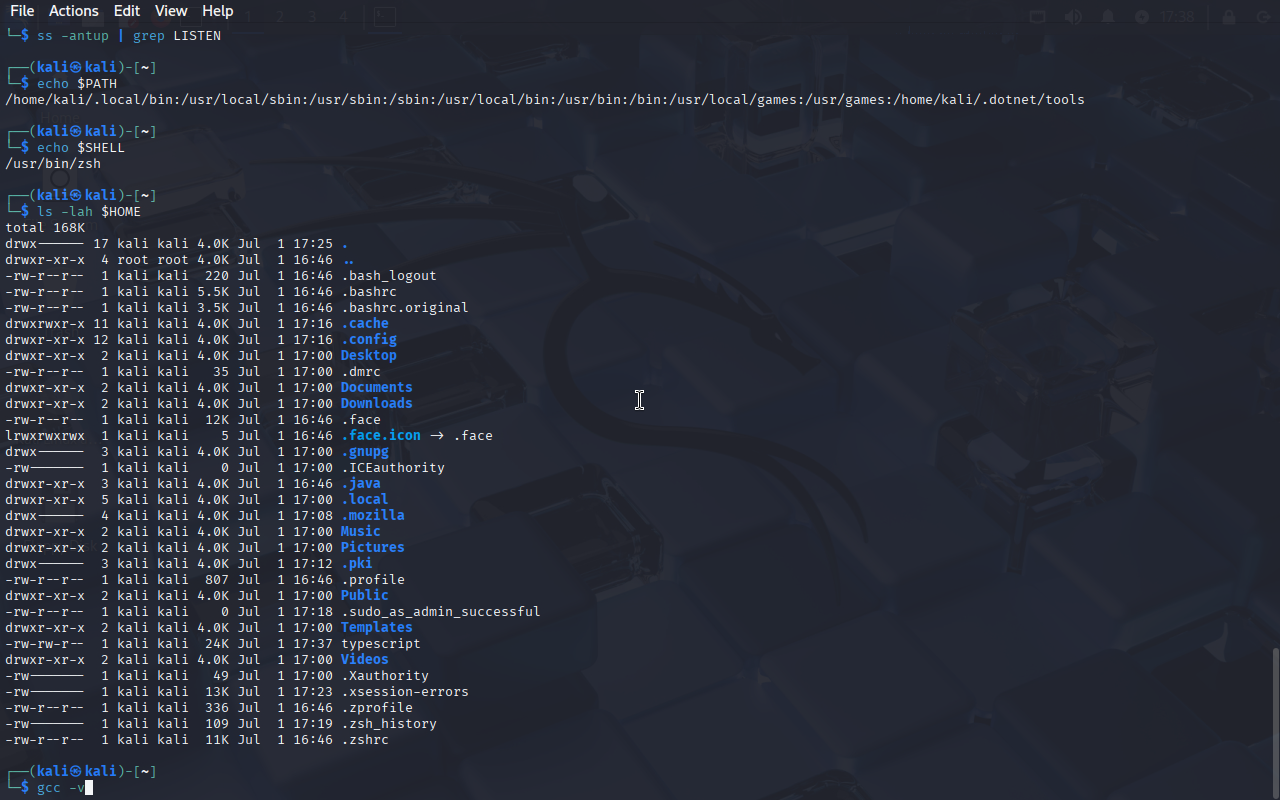Click the 'root root' owner text

[x=153, y=260]
